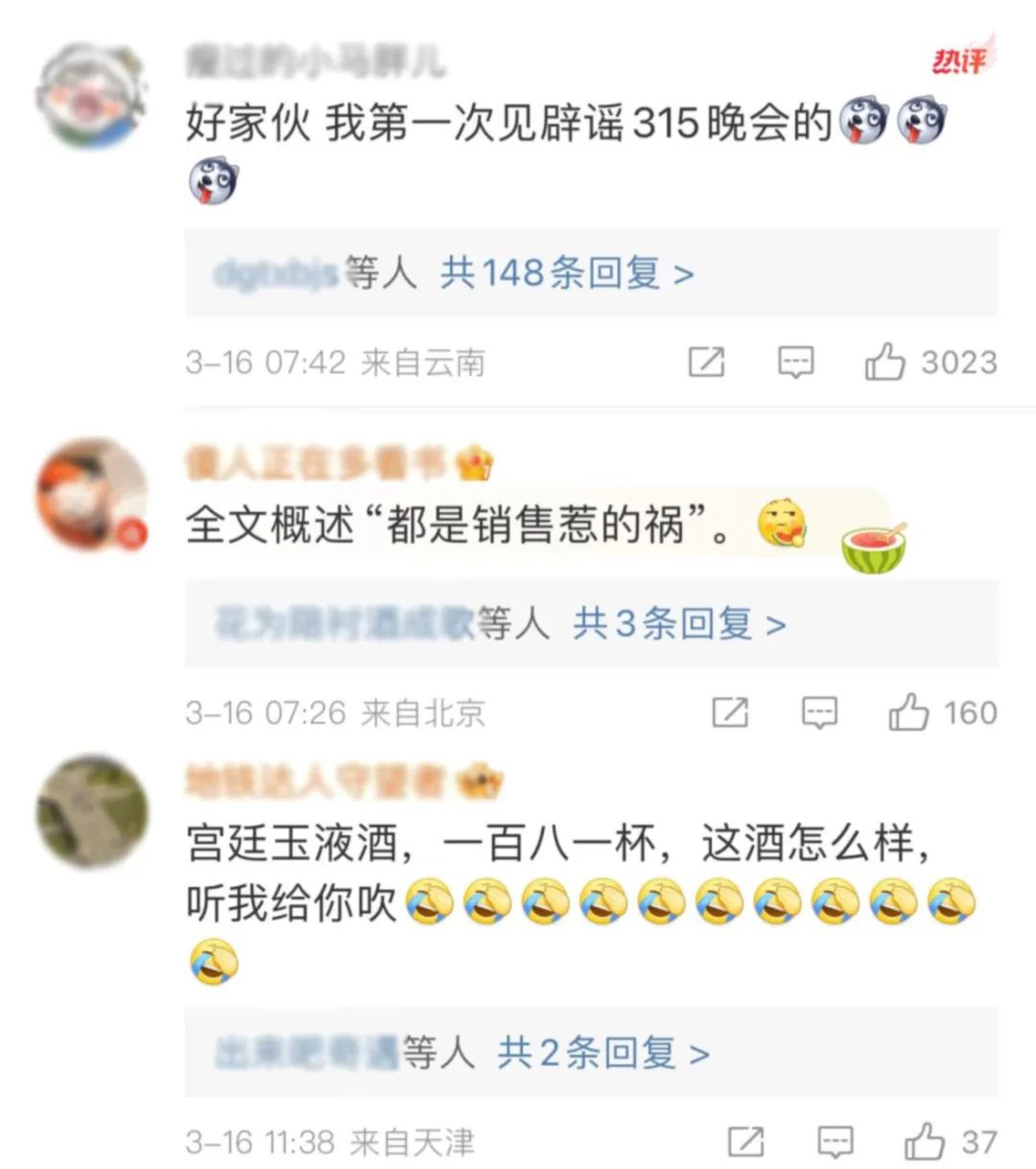Open avatar of 销售惹的祸 commenter

[92, 495]
